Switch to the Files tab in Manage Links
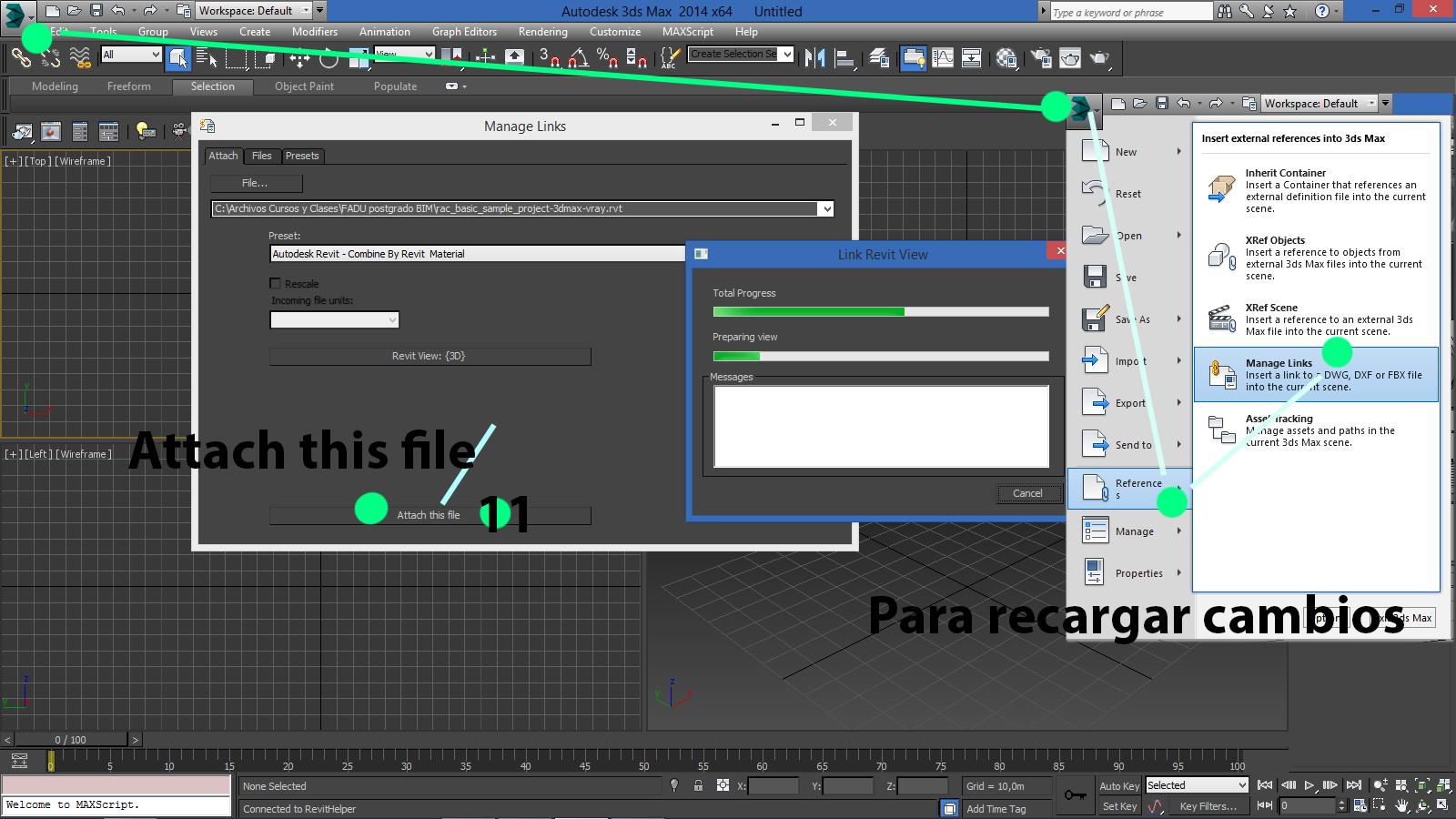This screenshot has height=819, width=1456. [262, 156]
